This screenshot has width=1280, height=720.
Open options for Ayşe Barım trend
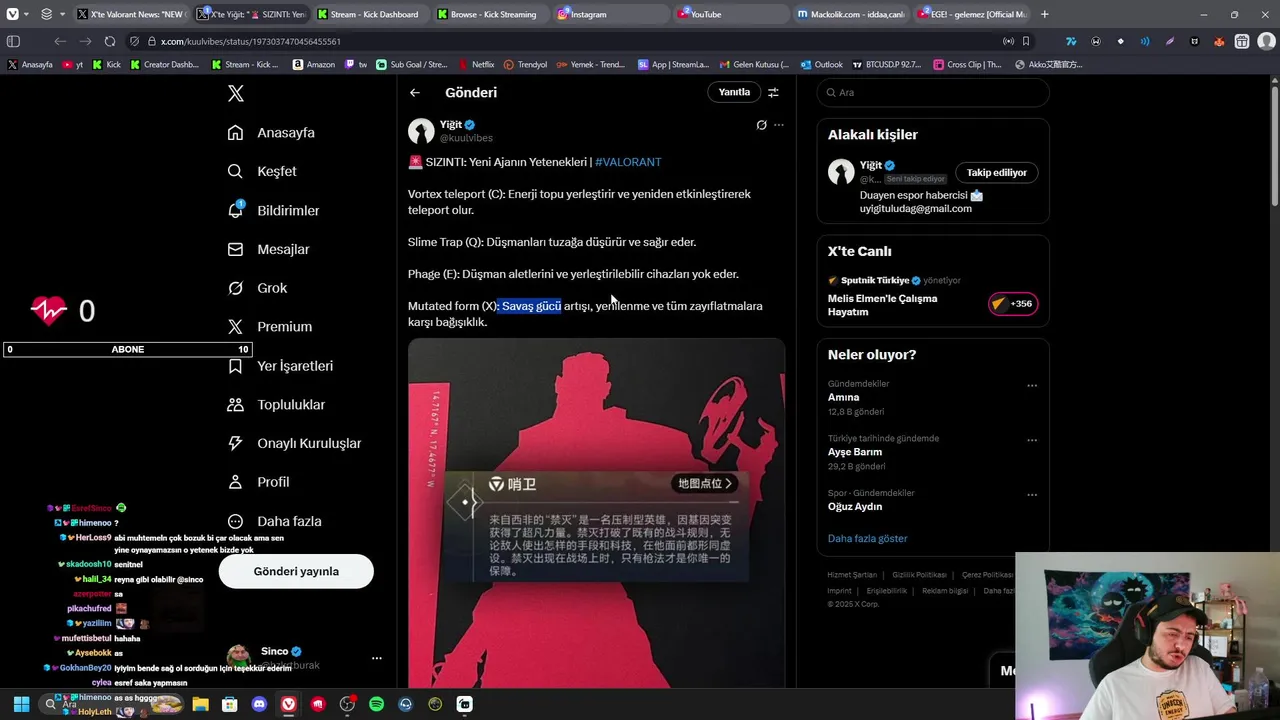(x=1032, y=440)
